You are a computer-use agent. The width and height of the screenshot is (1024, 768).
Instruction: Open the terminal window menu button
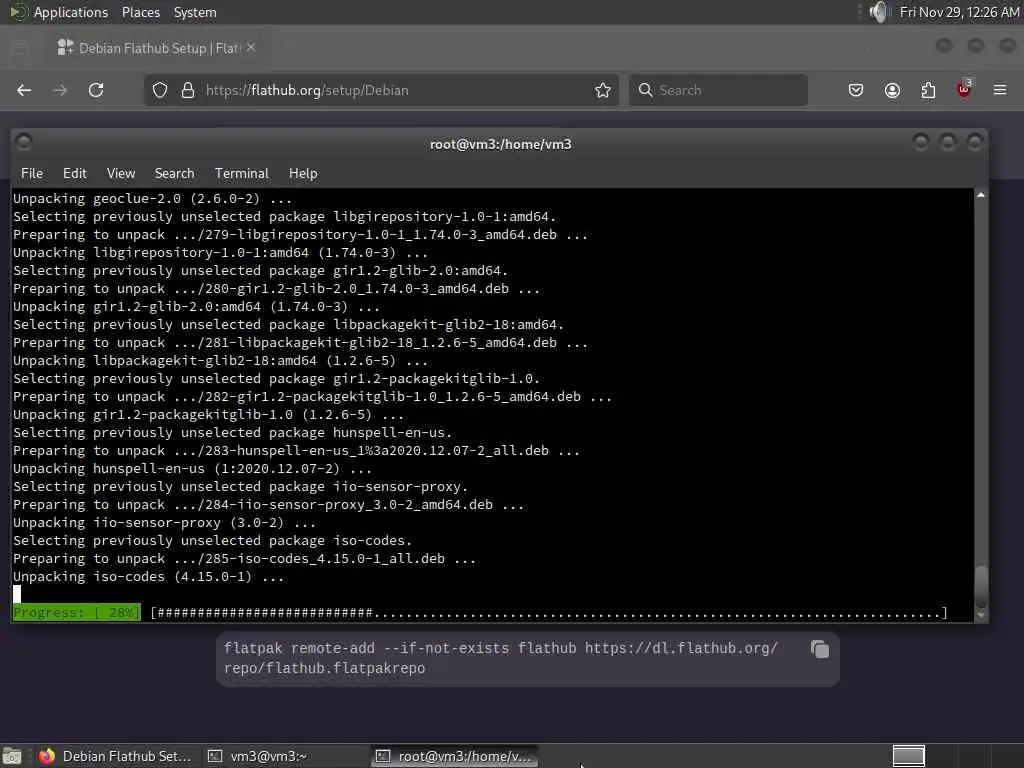24,142
